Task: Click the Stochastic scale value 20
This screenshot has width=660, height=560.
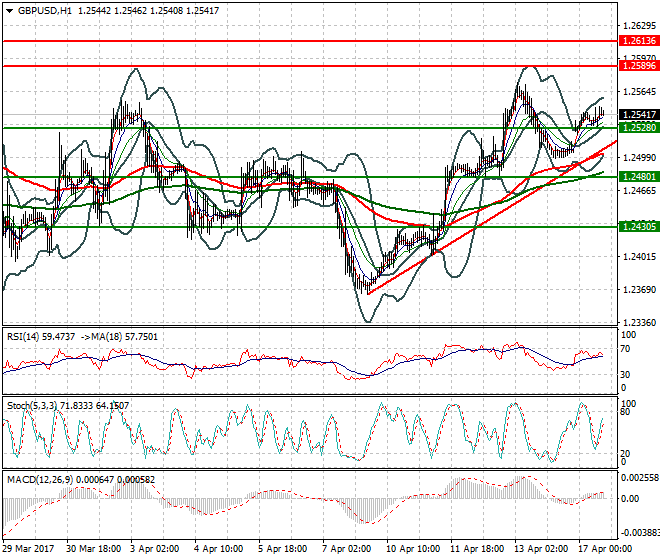Action: [x=625, y=453]
